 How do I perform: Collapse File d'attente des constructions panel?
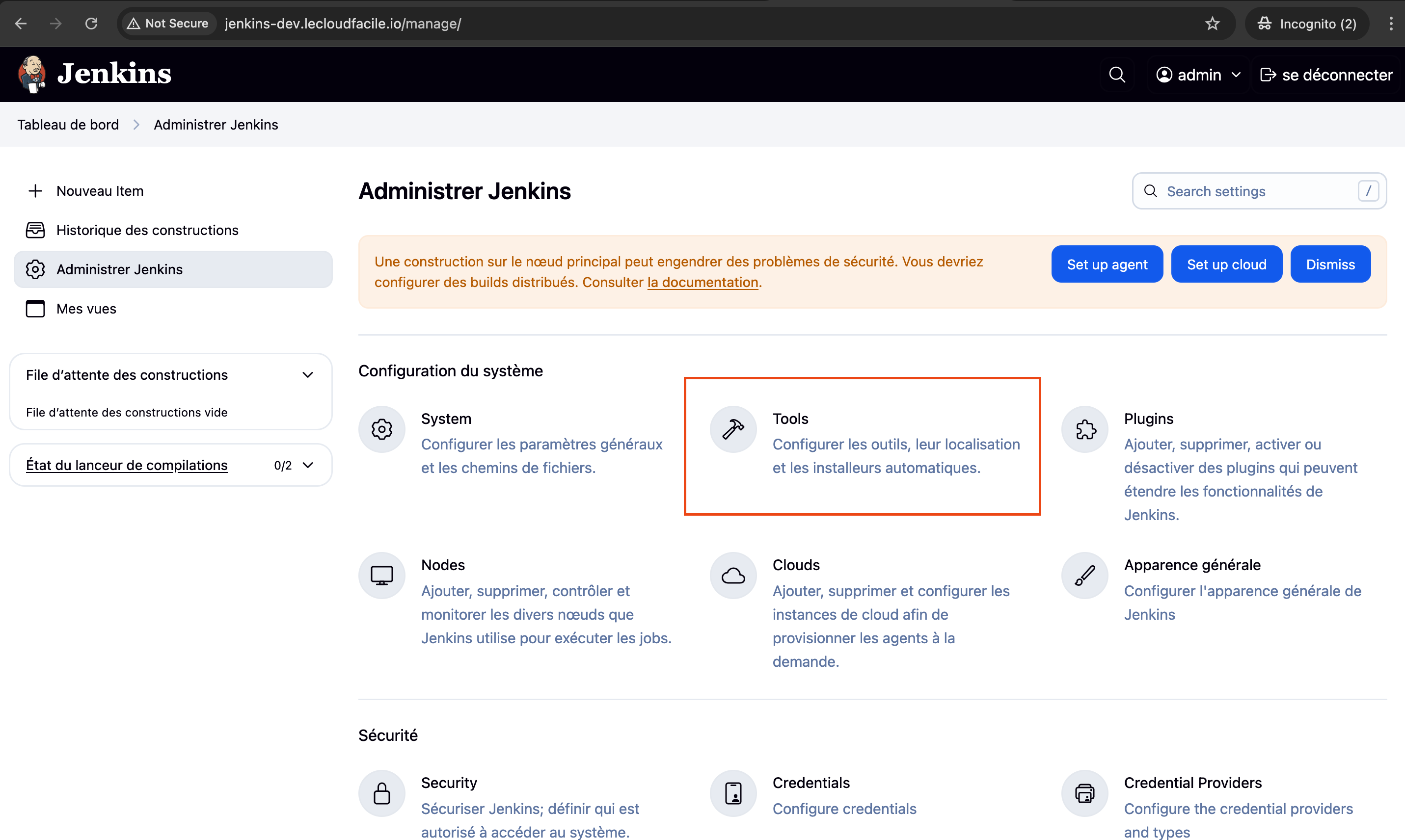pyautogui.click(x=307, y=375)
